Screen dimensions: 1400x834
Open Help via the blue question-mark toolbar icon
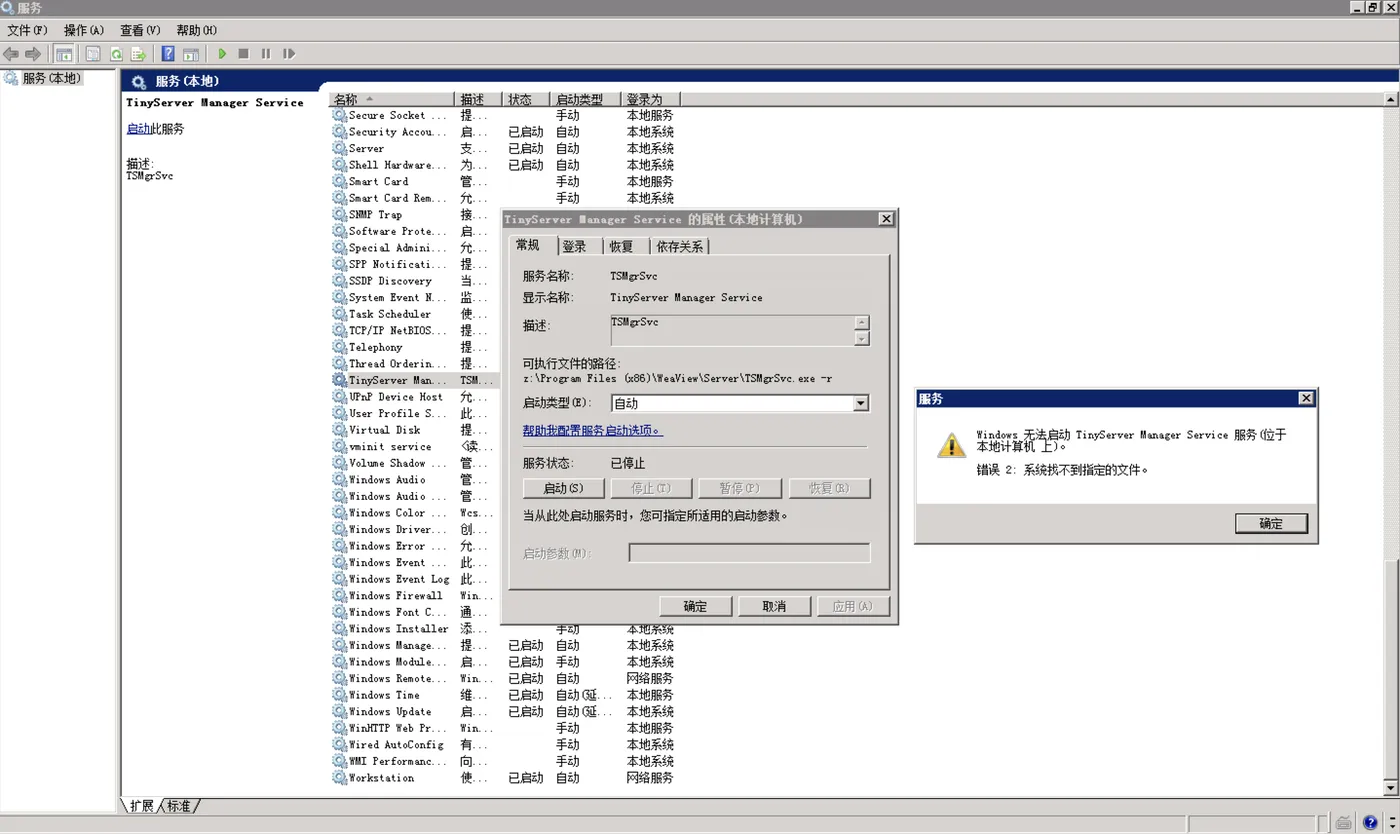pos(169,54)
